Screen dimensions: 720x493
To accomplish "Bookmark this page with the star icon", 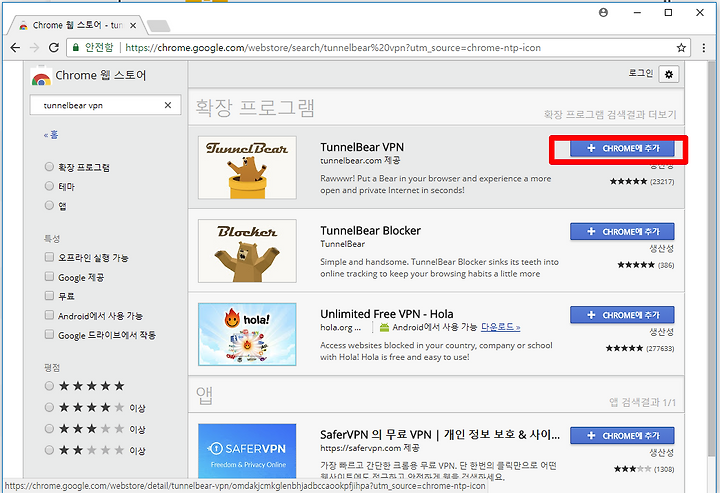I will (681, 48).
